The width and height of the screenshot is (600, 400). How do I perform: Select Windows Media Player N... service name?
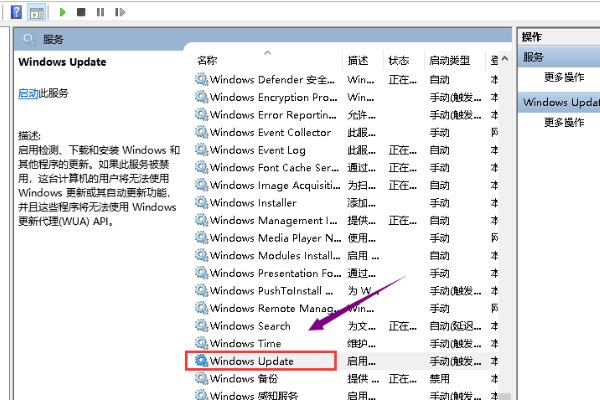click(275, 238)
